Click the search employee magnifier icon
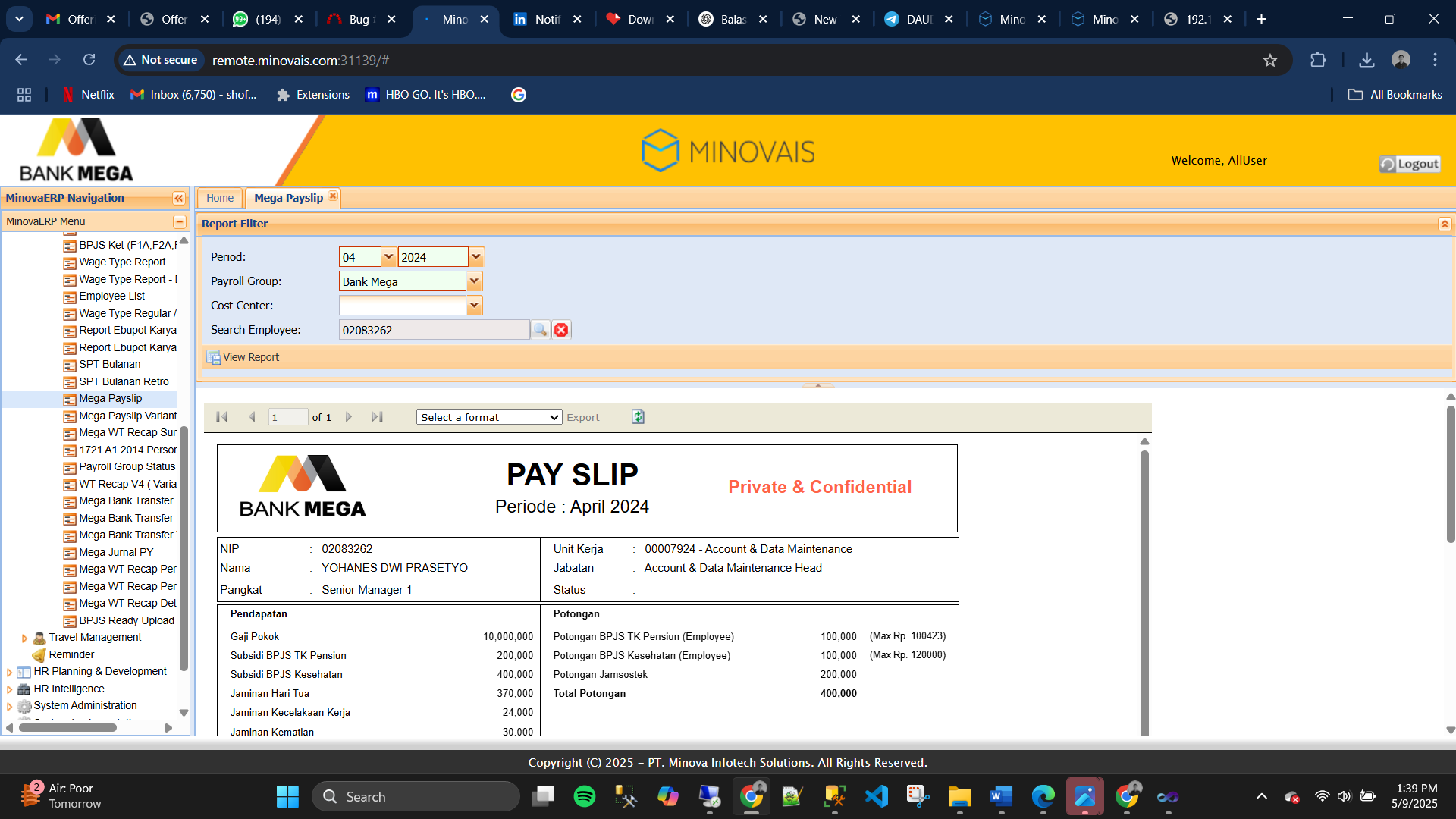 (x=540, y=330)
